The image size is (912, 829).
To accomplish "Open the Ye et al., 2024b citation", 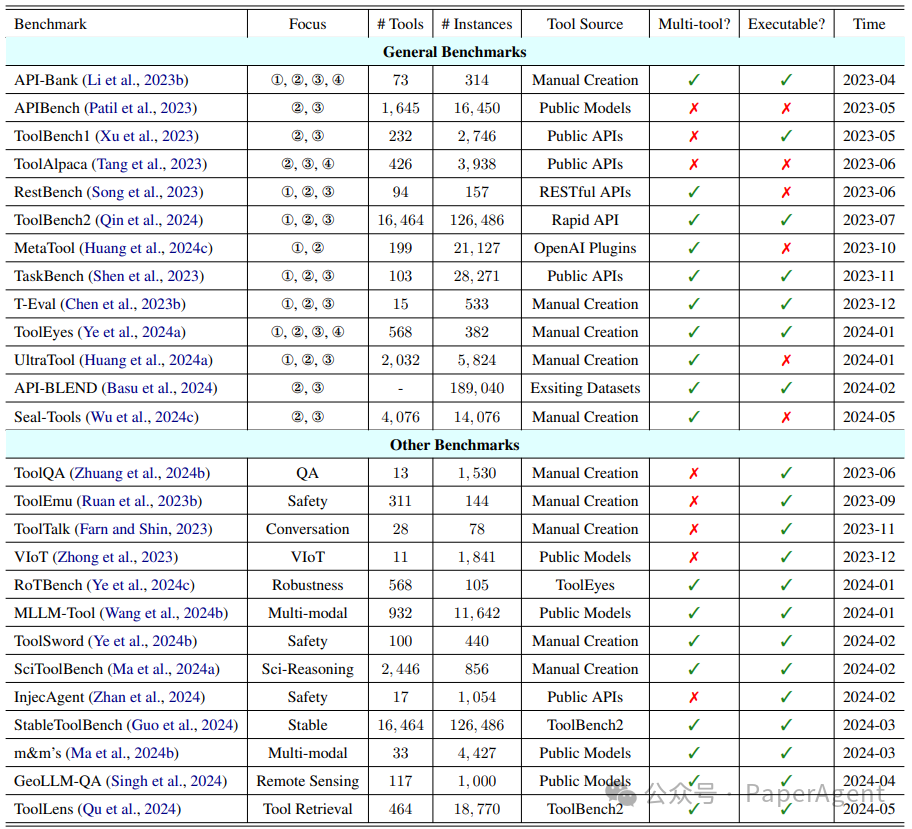I will click(145, 641).
